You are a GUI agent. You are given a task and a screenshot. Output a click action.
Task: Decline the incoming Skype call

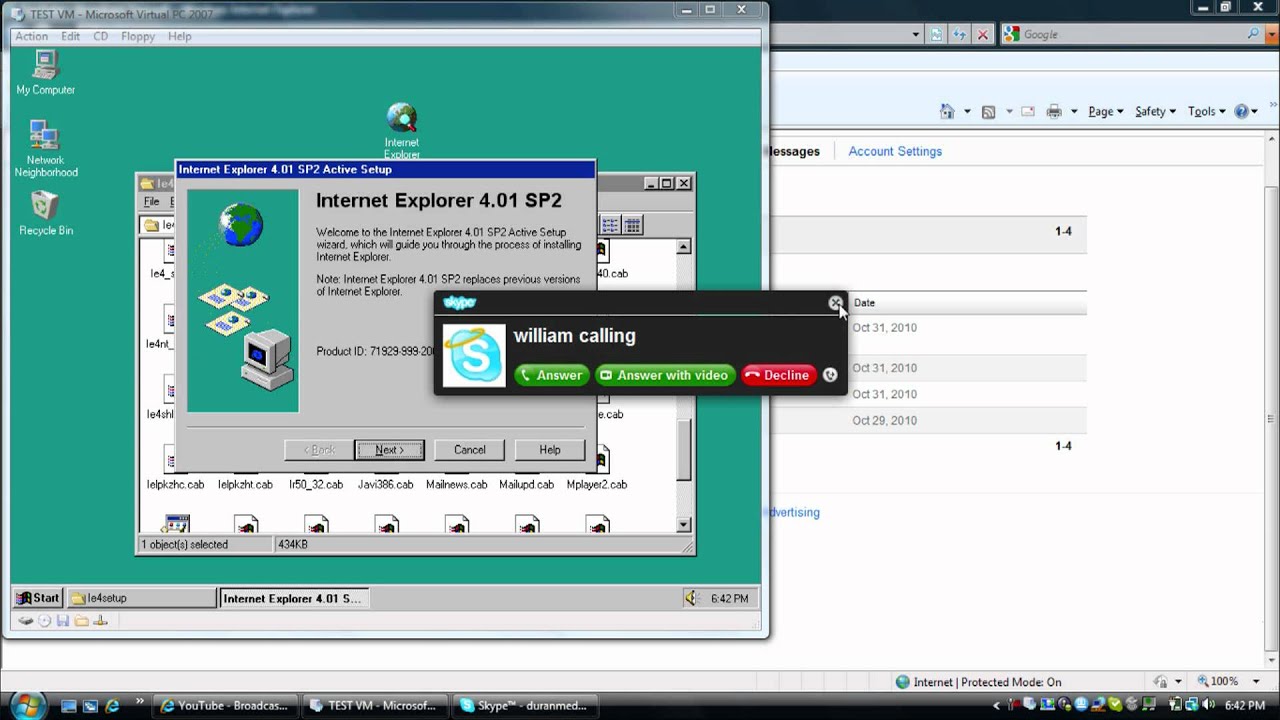tap(778, 375)
